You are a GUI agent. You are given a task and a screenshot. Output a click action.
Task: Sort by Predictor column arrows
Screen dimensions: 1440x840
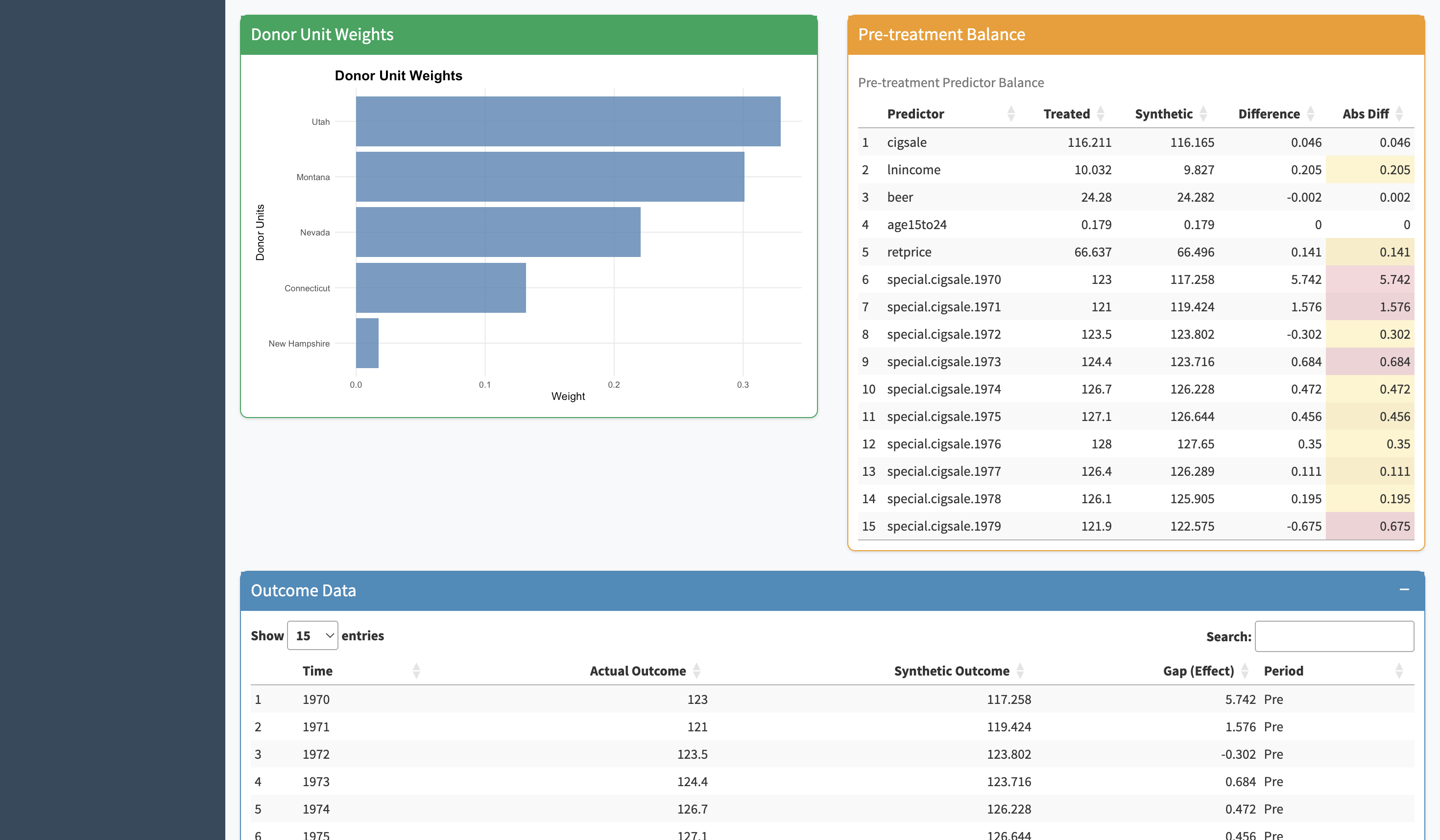(1010, 114)
